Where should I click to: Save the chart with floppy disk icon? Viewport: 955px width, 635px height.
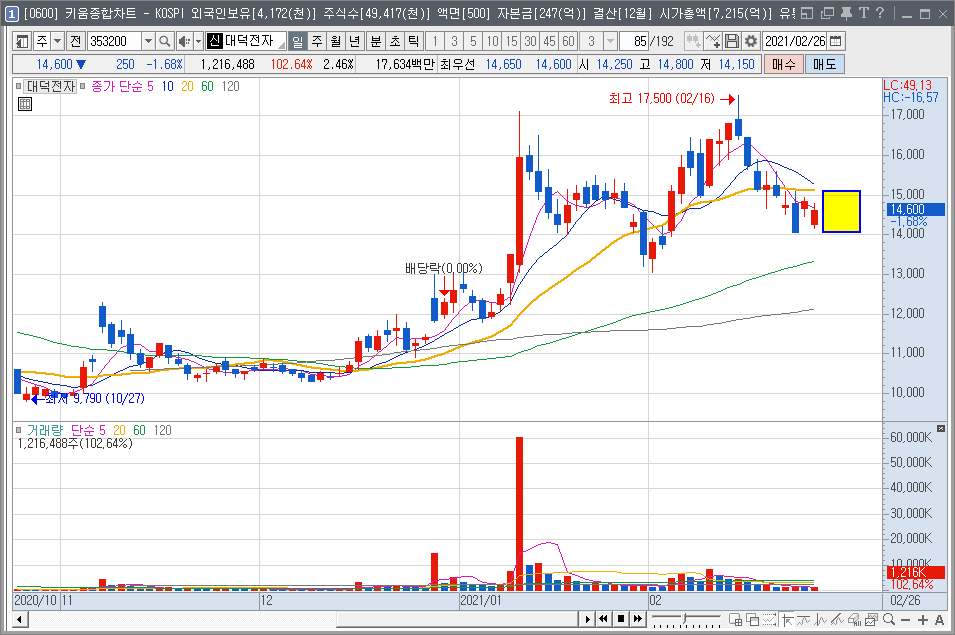[732, 41]
